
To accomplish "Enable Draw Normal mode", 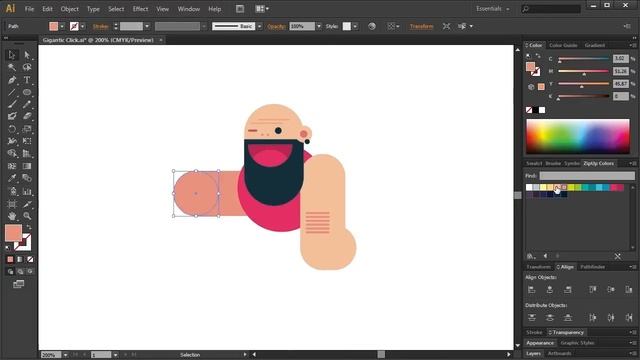I will coord(10,271).
